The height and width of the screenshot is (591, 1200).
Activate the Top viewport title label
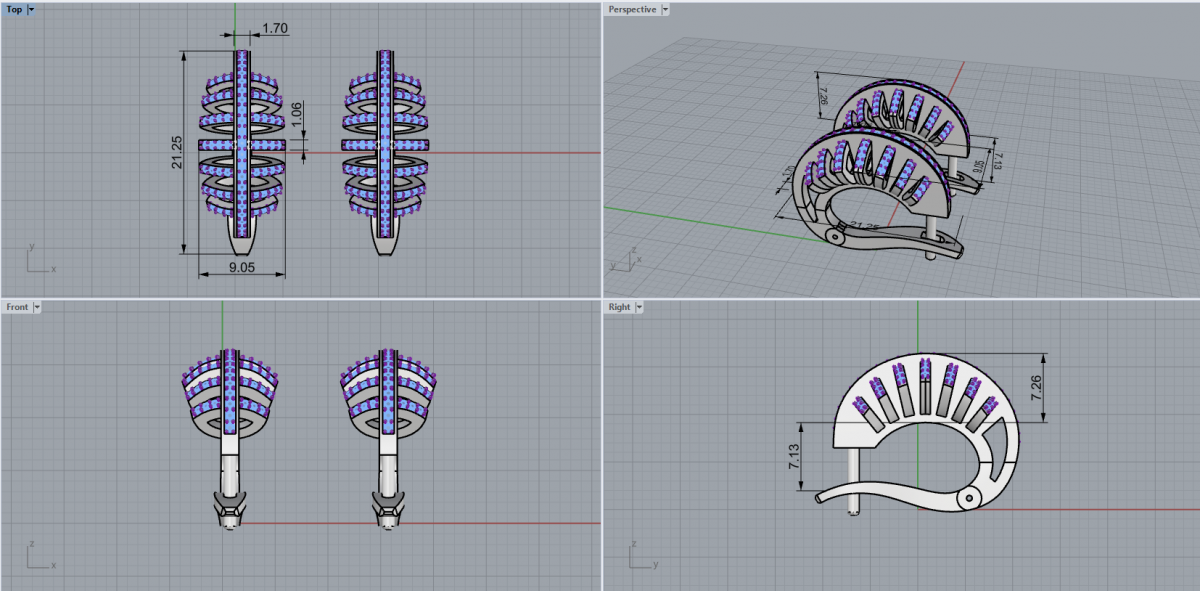point(14,9)
